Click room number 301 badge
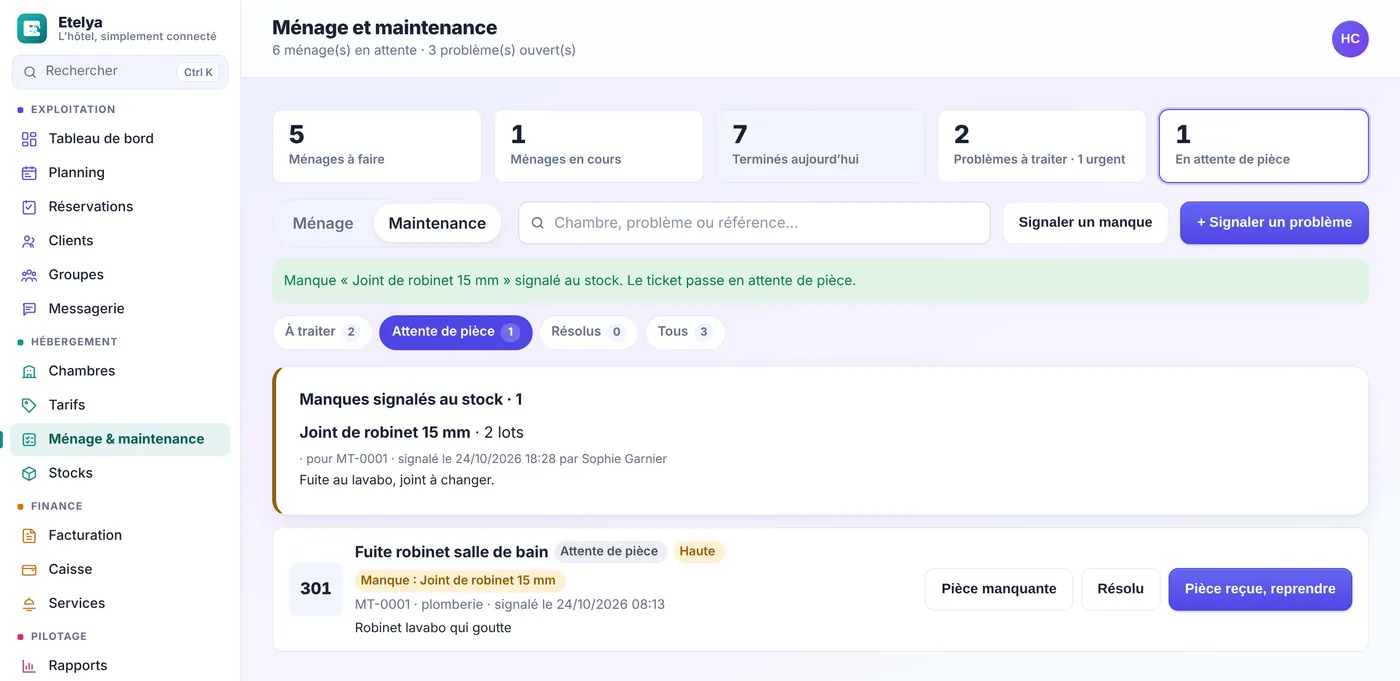This screenshot has width=1400, height=681. click(x=316, y=589)
